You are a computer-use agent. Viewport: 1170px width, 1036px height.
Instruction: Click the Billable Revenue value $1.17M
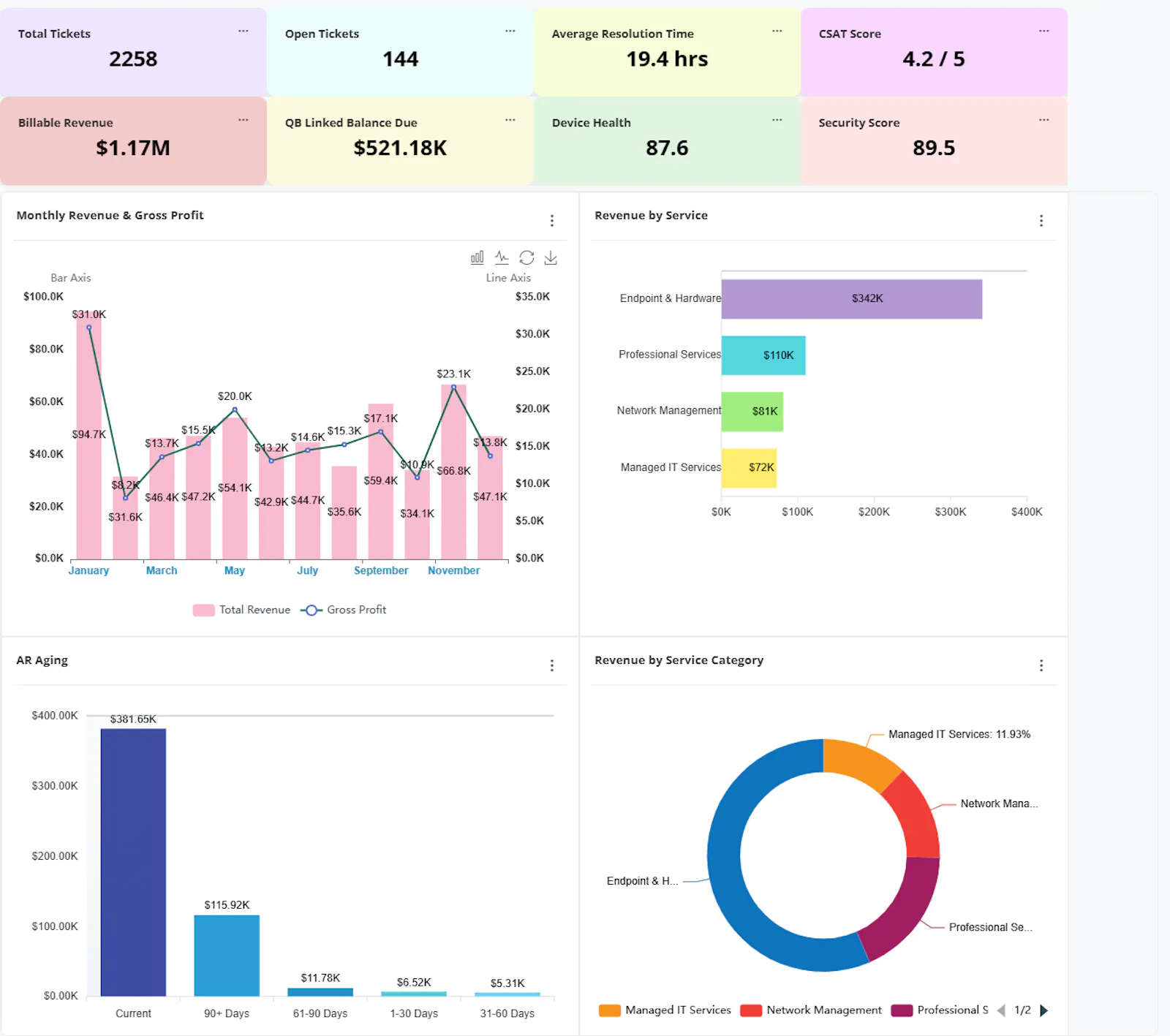(133, 148)
